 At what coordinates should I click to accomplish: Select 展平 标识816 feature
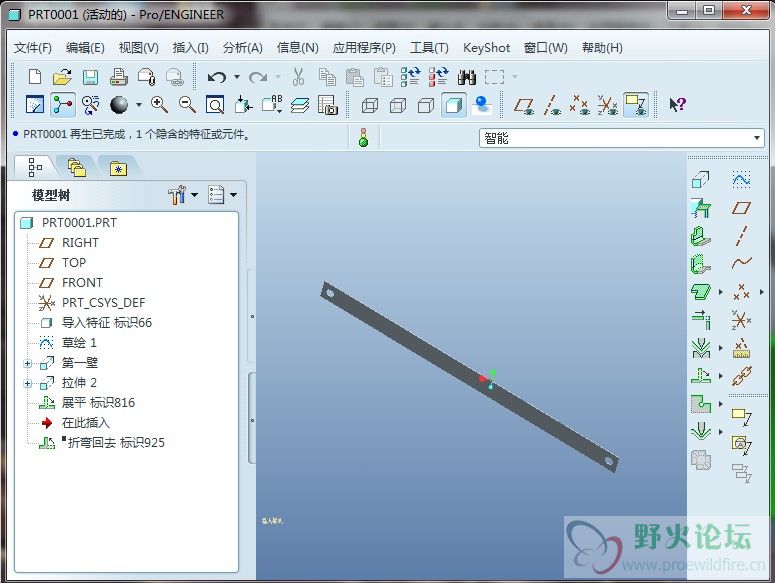98,403
